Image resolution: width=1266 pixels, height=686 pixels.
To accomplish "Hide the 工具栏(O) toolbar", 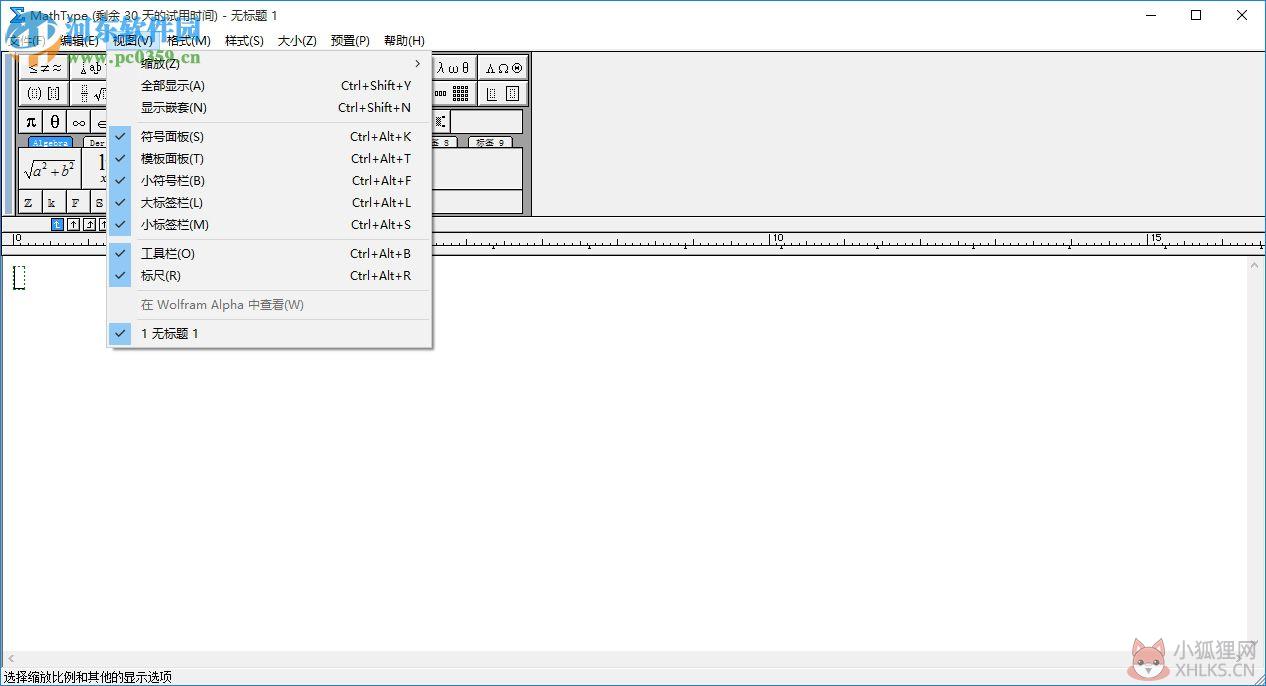I will [270, 254].
